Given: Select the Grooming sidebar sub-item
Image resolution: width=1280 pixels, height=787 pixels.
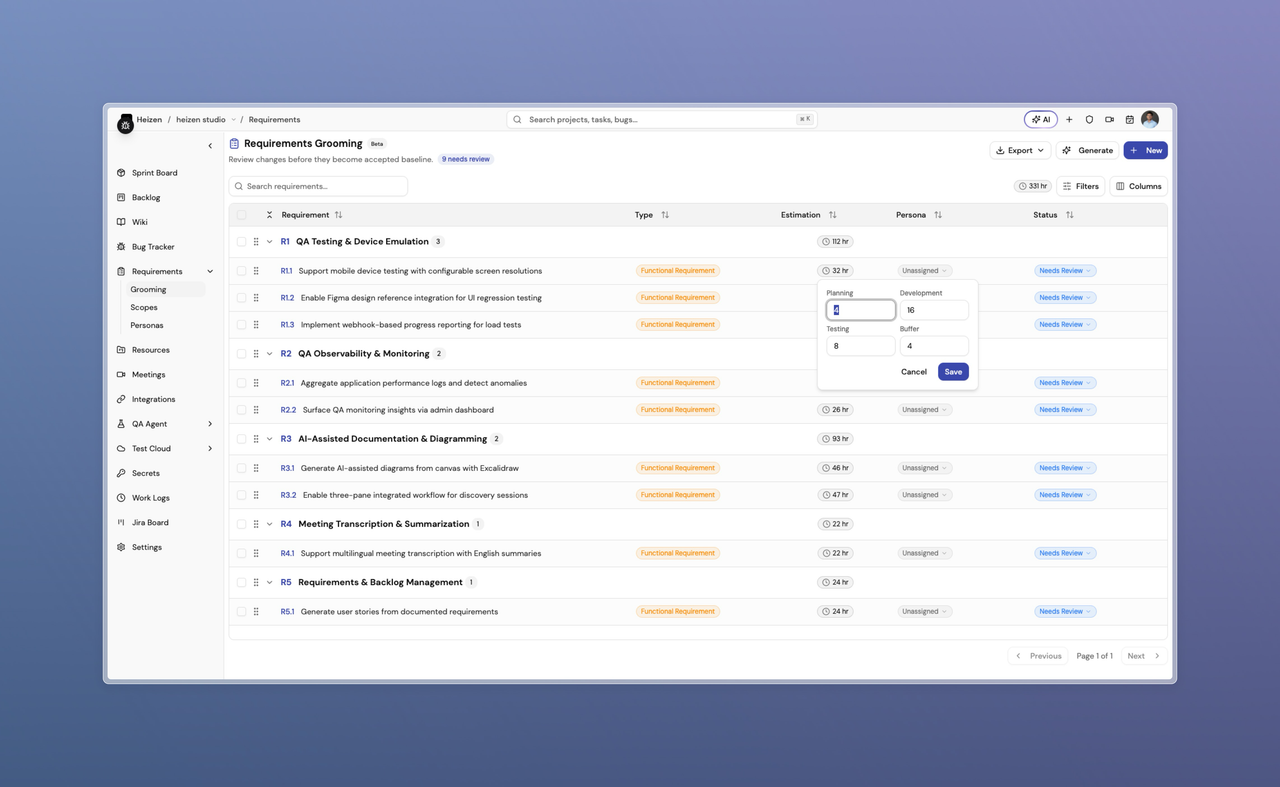Looking at the screenshot, I should 166,290.
